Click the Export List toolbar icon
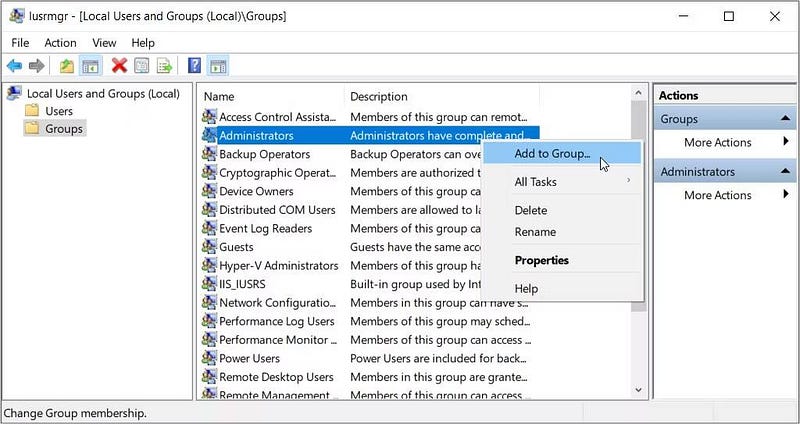This screenshot has height=424, width=800. [164, 66]
